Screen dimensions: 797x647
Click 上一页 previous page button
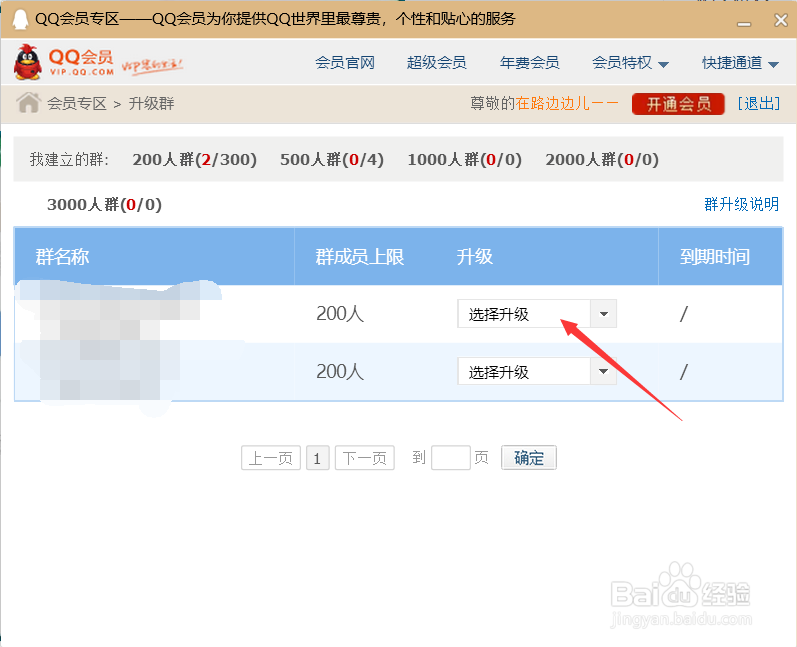(x=271, y=458)
